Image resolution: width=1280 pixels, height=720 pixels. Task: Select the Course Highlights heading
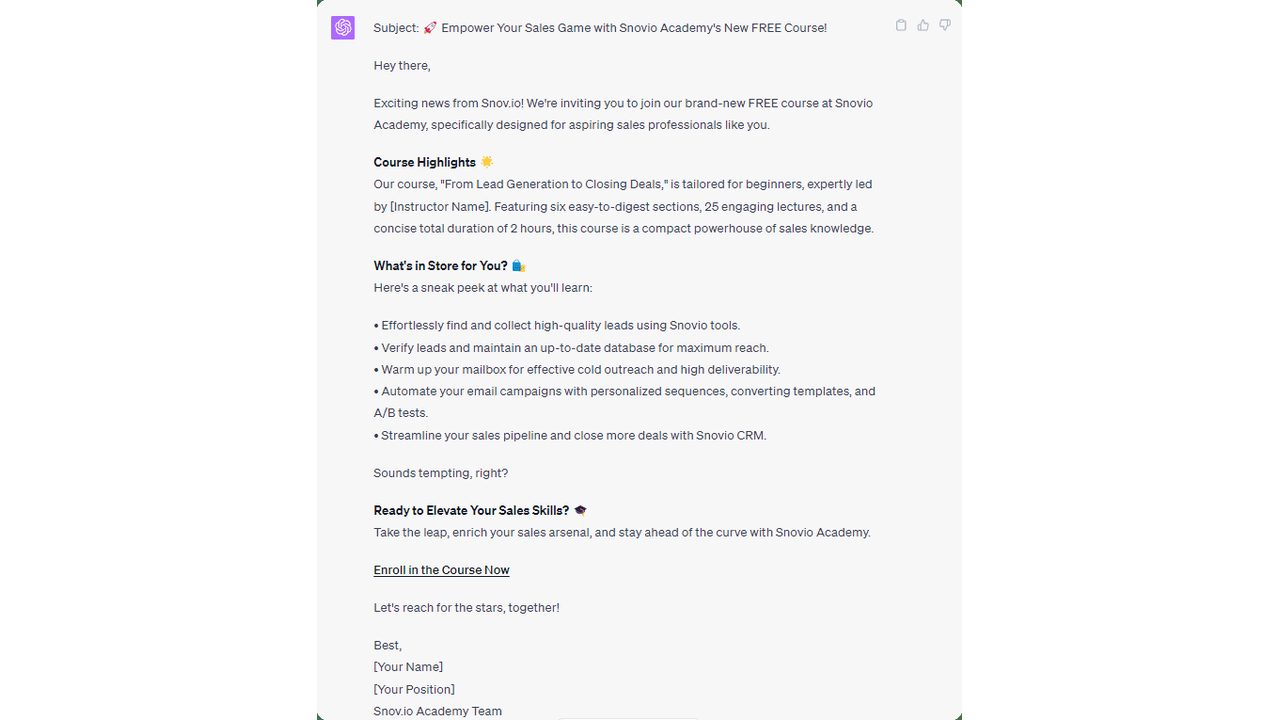[425, 162]
